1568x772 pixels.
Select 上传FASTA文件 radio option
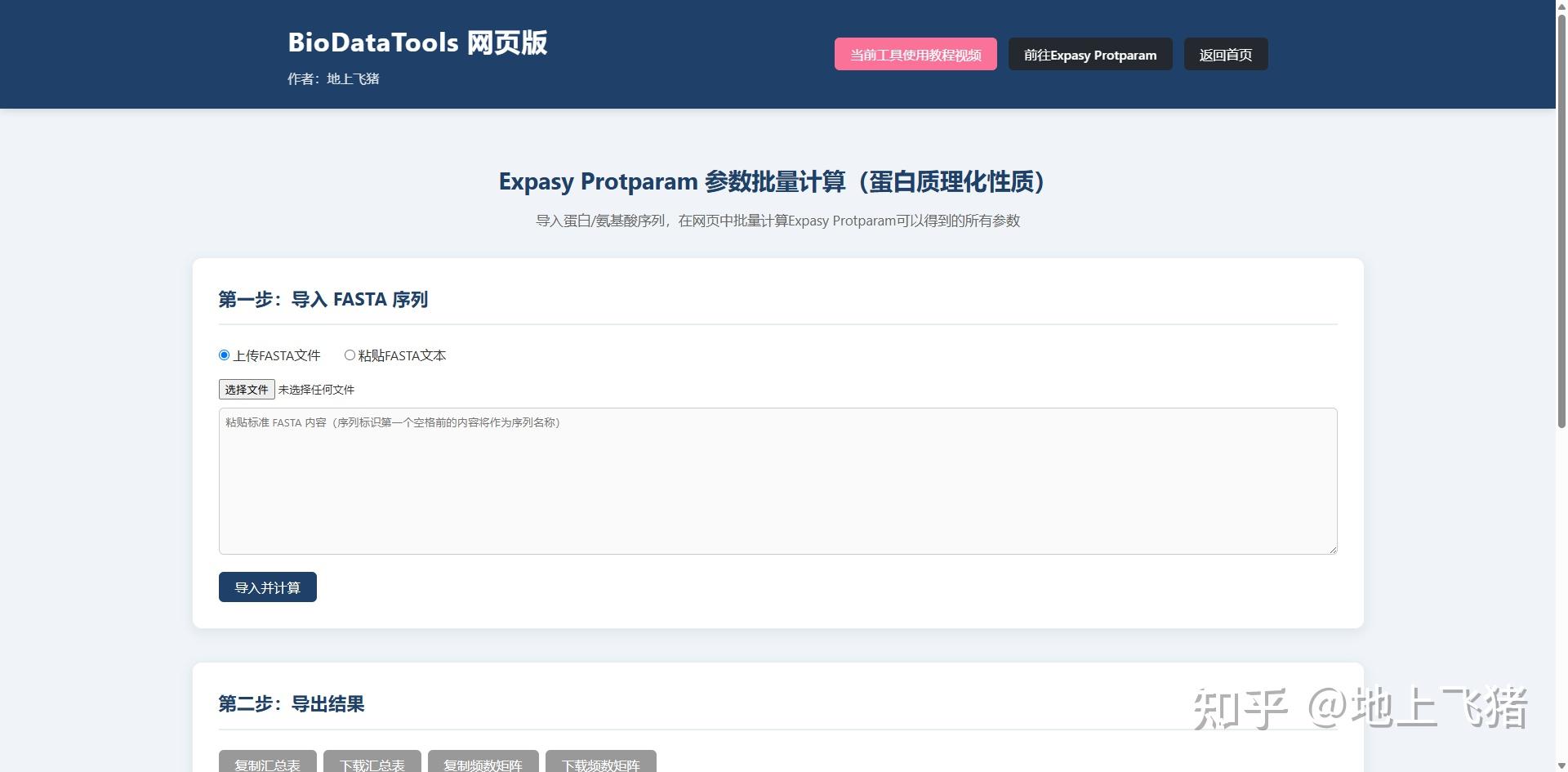224,355
